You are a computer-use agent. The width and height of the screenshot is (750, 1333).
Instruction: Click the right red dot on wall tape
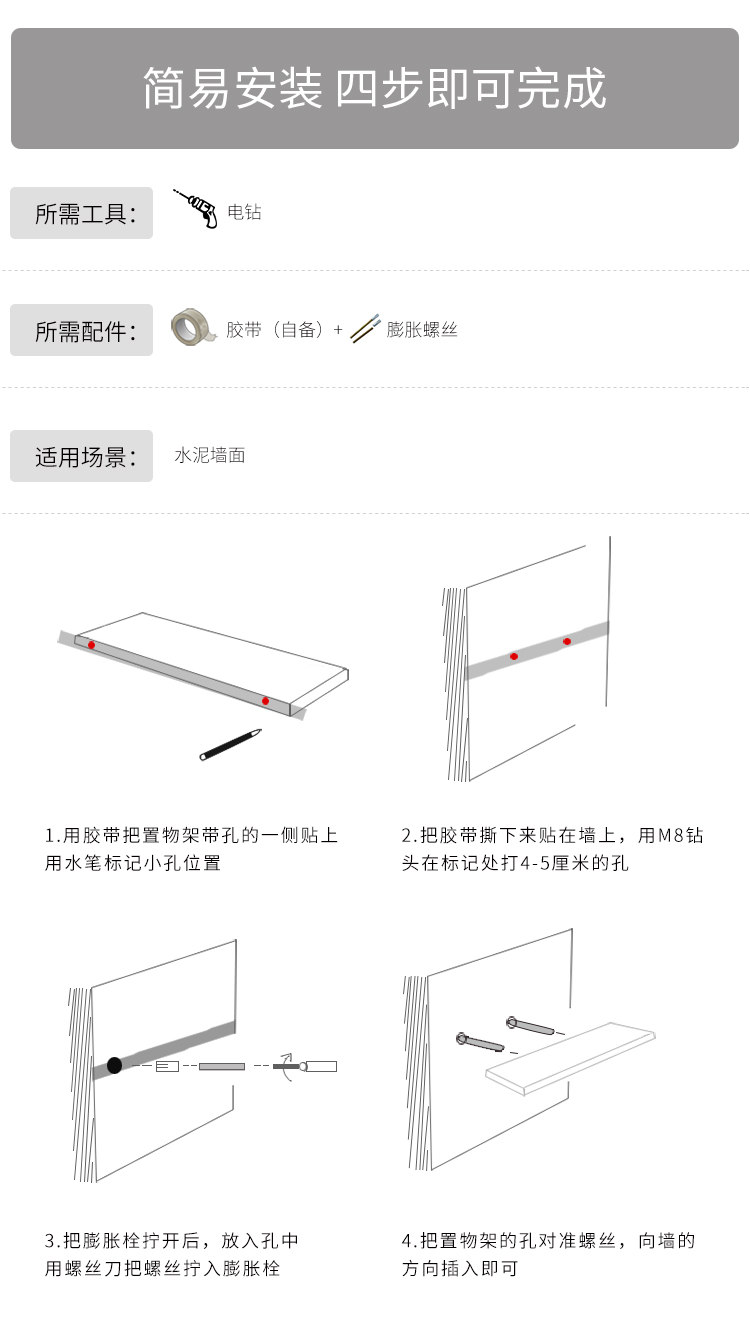click(x=567, y=641)
